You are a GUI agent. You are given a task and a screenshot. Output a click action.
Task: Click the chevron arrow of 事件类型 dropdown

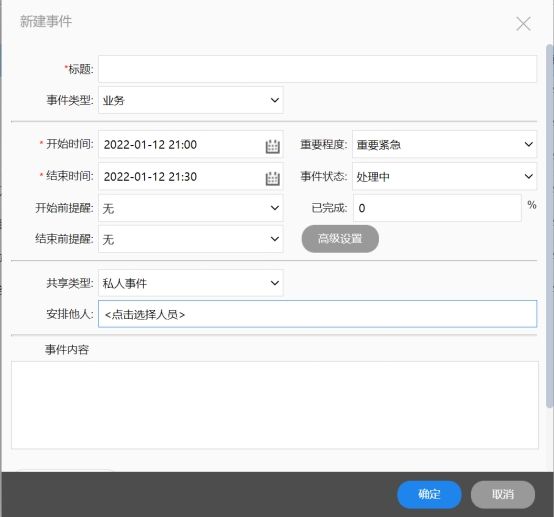(275, 100)
